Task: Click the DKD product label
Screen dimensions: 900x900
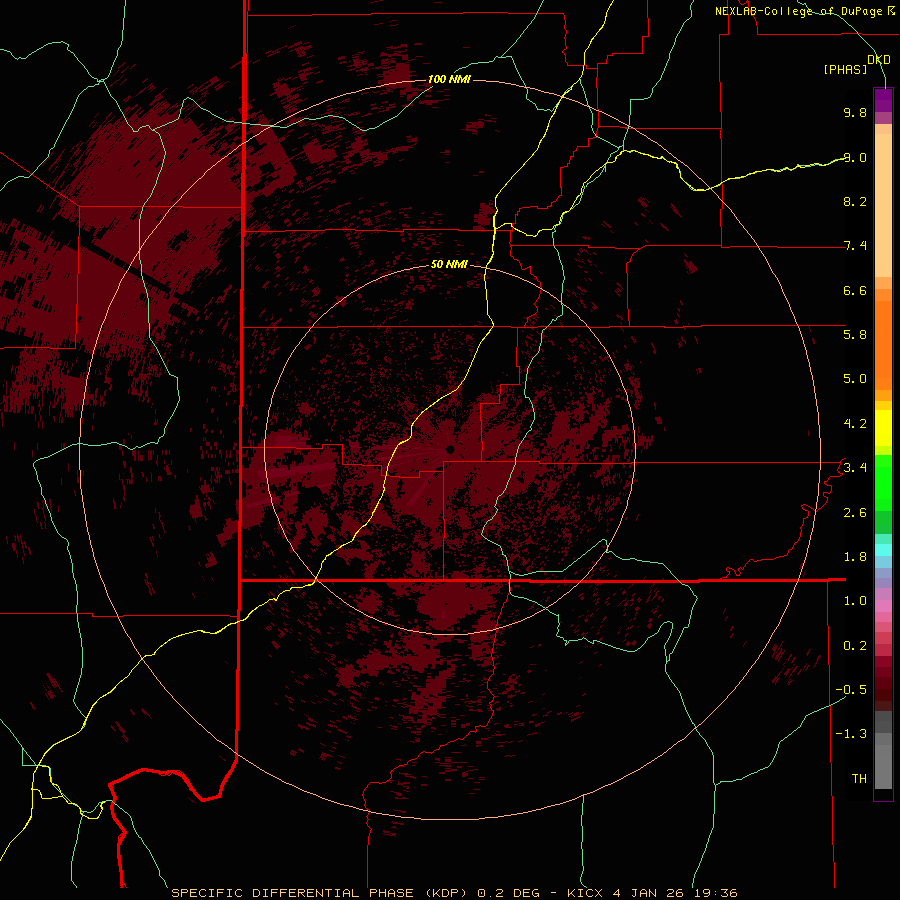Action: [x=879, y=60]
